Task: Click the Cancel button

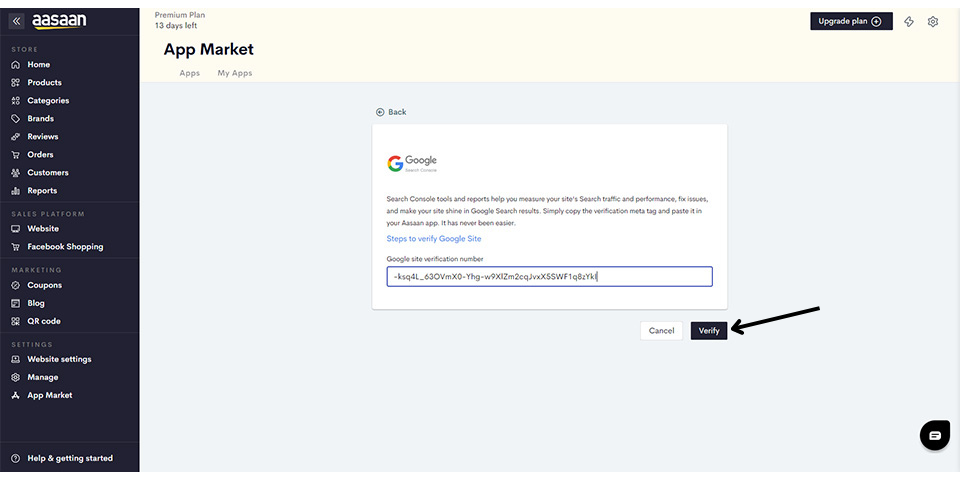Action: pos(661,331)
